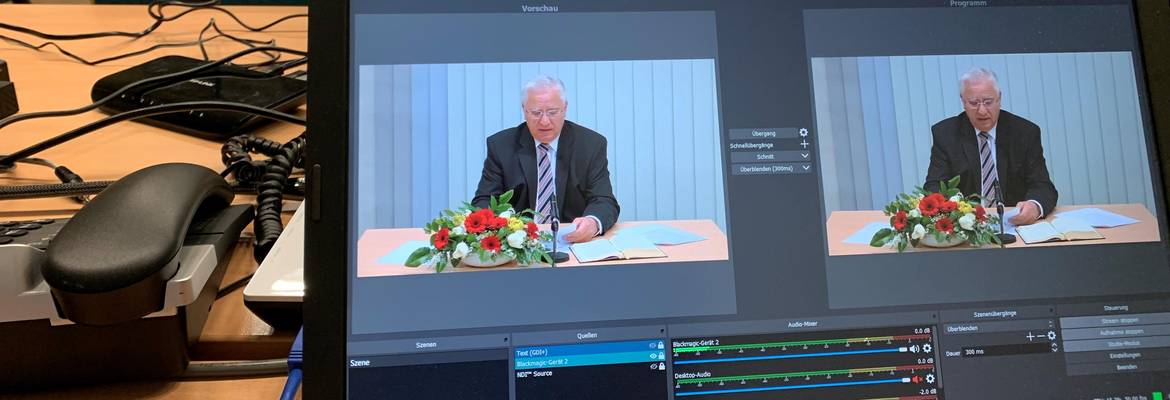Viewport: 1170px width, 400px height.
Task: Hide the Blackmagic-Gerät 2 source with its eye
Action: (x=653, y=356)
